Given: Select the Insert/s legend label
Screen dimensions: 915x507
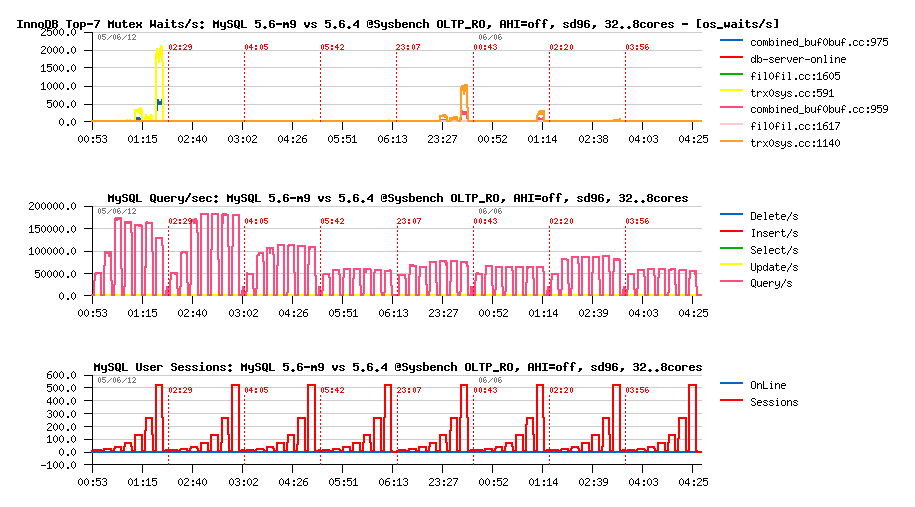Looking at the screenshot, I should [x=774, y=233].
